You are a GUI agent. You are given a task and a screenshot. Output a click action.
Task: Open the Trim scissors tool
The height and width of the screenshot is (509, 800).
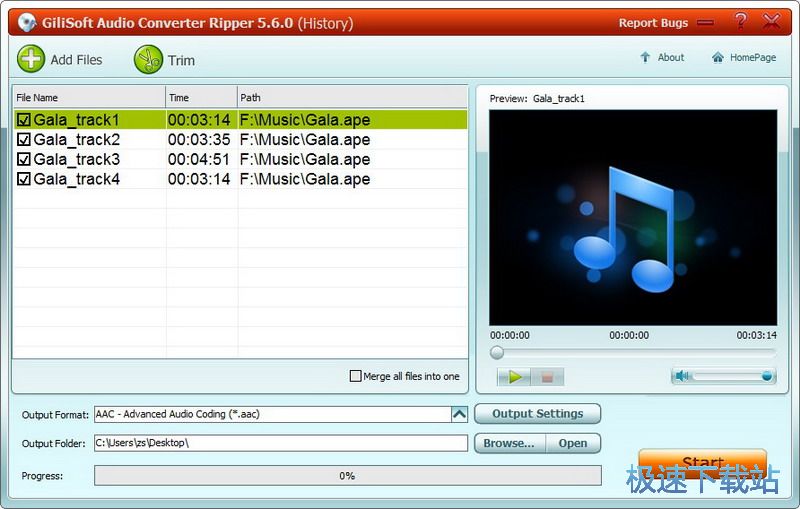[148, 60]
